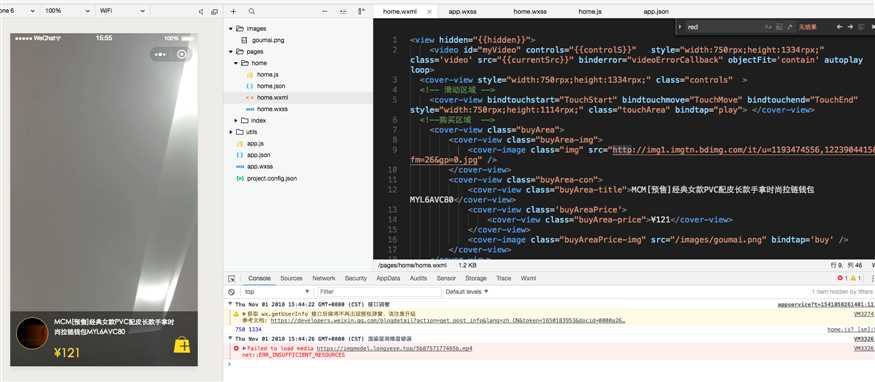
Task: Switch to the Trace devtools tab
Action: pyautogui.click(x=503, y=278)
